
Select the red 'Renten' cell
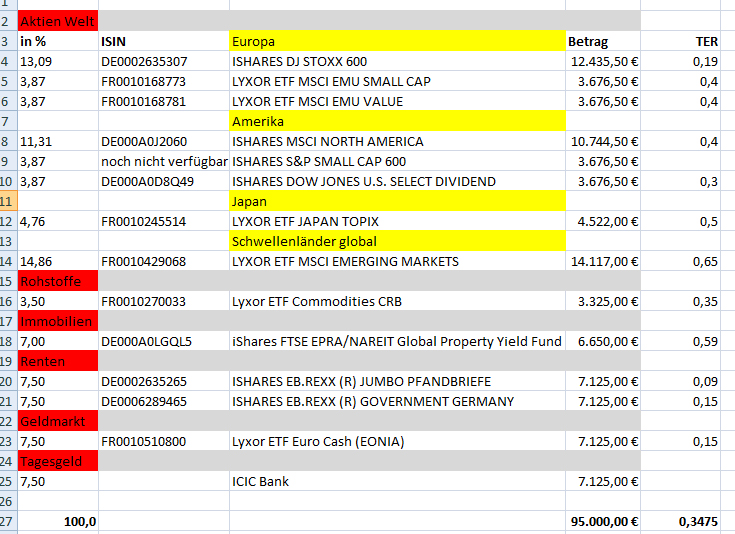(x=58, y=361)
